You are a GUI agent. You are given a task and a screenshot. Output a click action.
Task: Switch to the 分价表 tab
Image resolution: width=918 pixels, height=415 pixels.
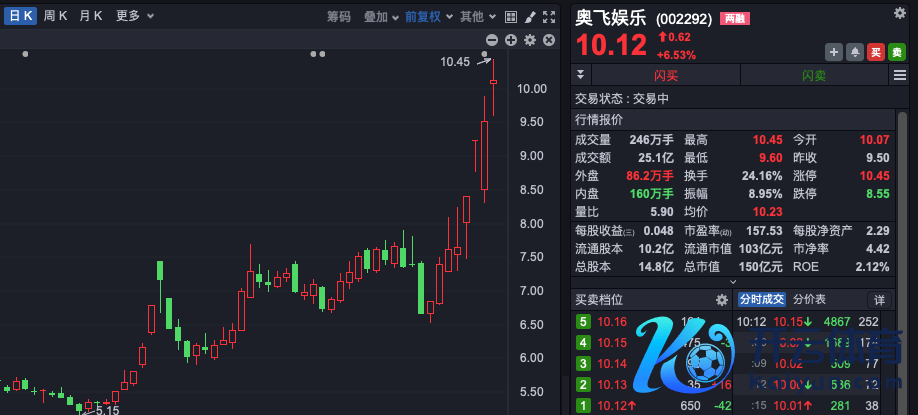coord(809,299)
